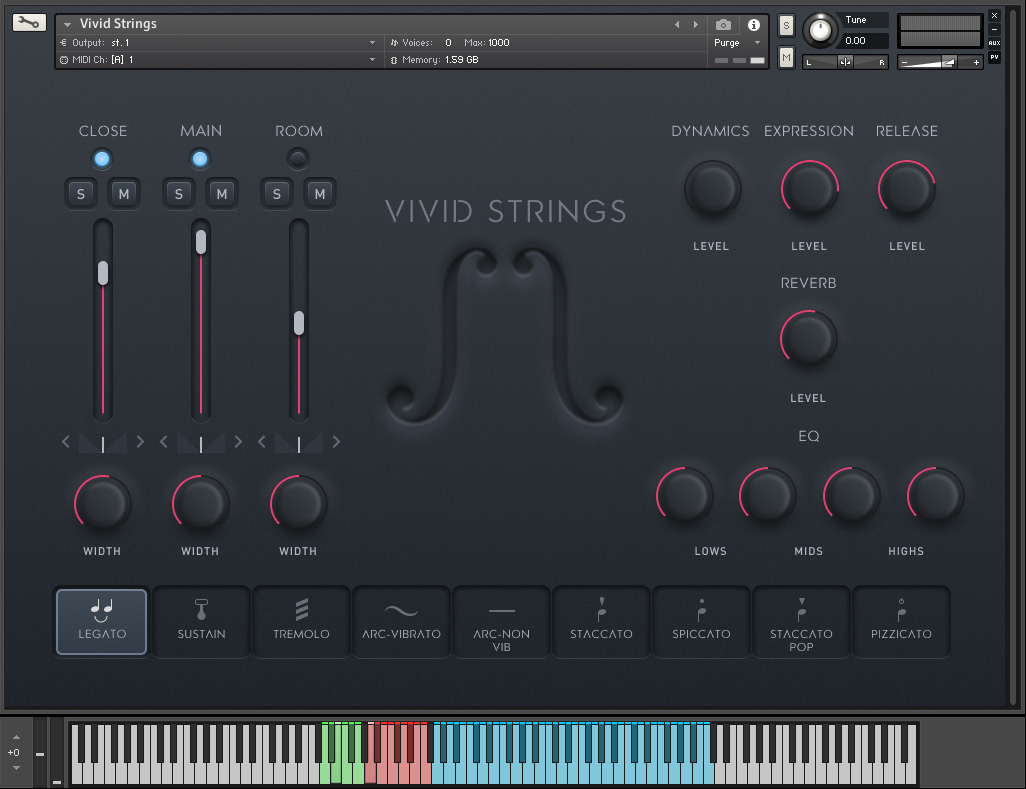Open the instrument info panel via the i icon
The height and width of the screenshot is (789, 1026).
tap(754, 25)
